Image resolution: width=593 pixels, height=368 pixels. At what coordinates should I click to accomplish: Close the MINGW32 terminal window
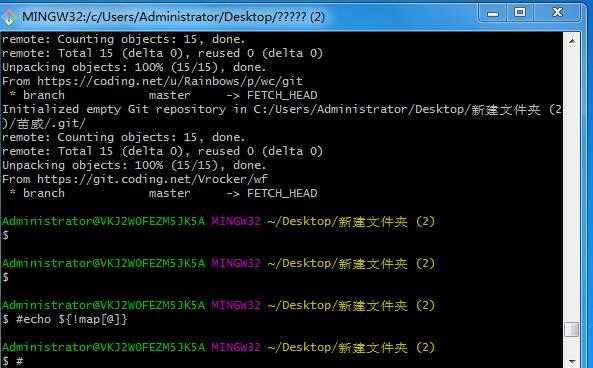tap(557, 13)
